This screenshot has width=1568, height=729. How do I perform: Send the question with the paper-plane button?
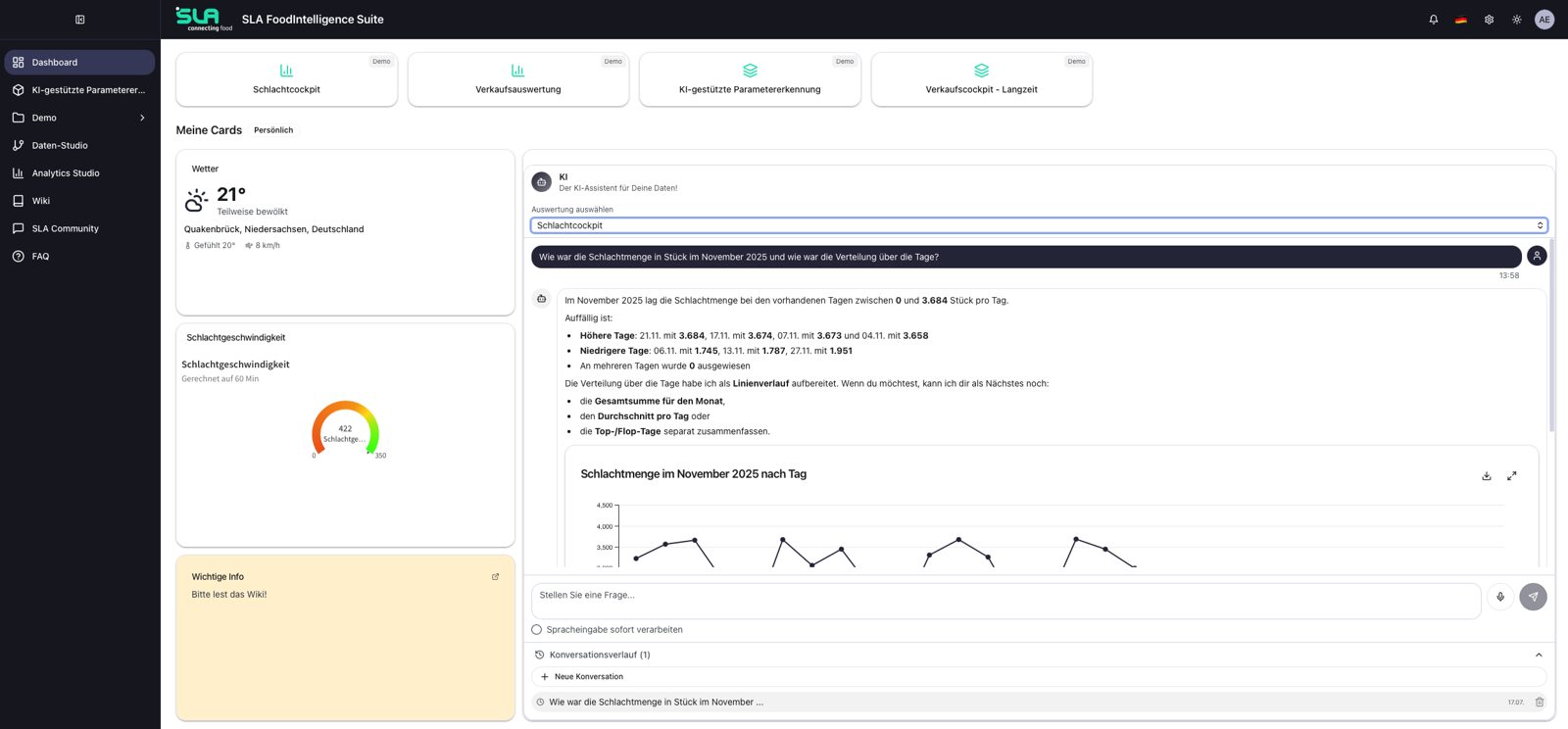pos(1533,597)
